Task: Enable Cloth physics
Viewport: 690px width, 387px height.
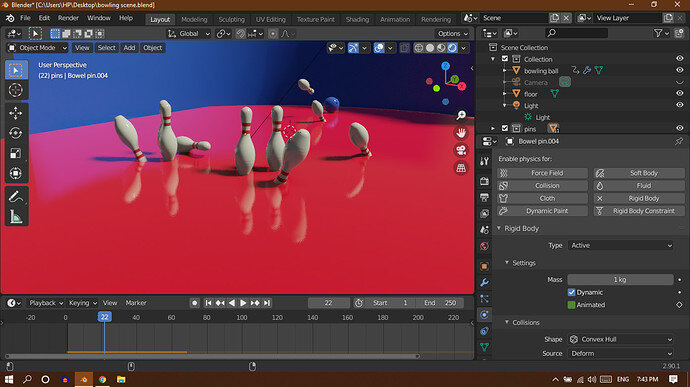Action: (x=543, y=199)
